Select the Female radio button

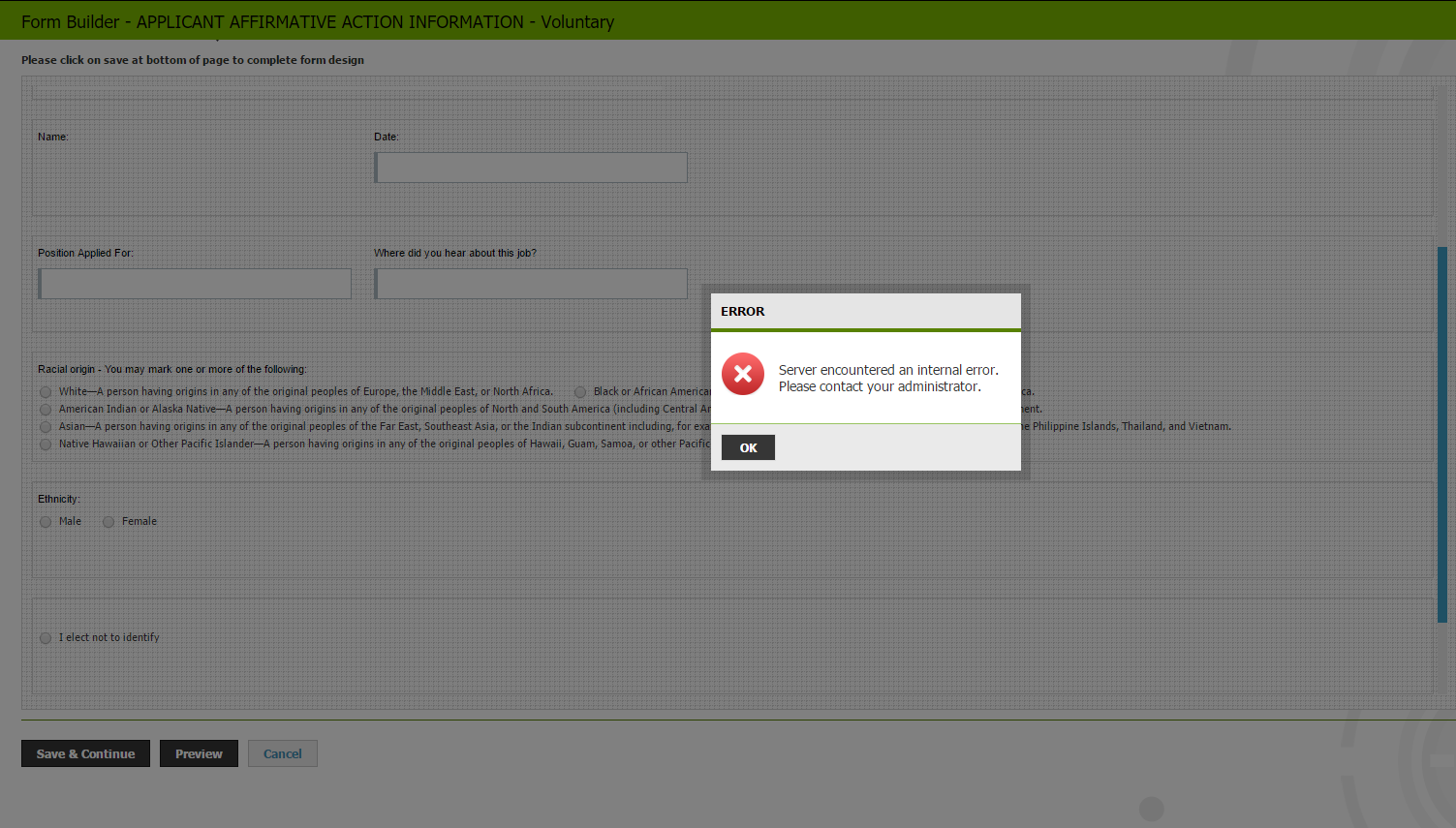(x=108, y=522)
